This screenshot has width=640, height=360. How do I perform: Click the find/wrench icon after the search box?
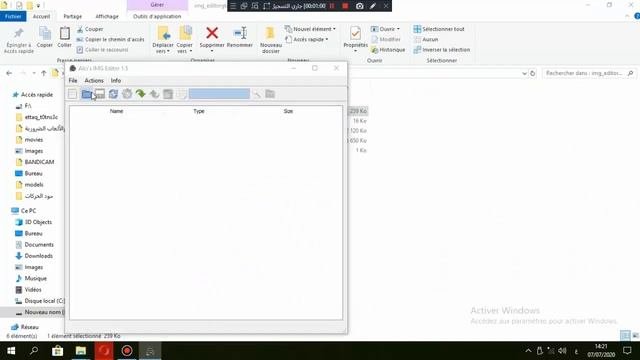pos(257,94)
